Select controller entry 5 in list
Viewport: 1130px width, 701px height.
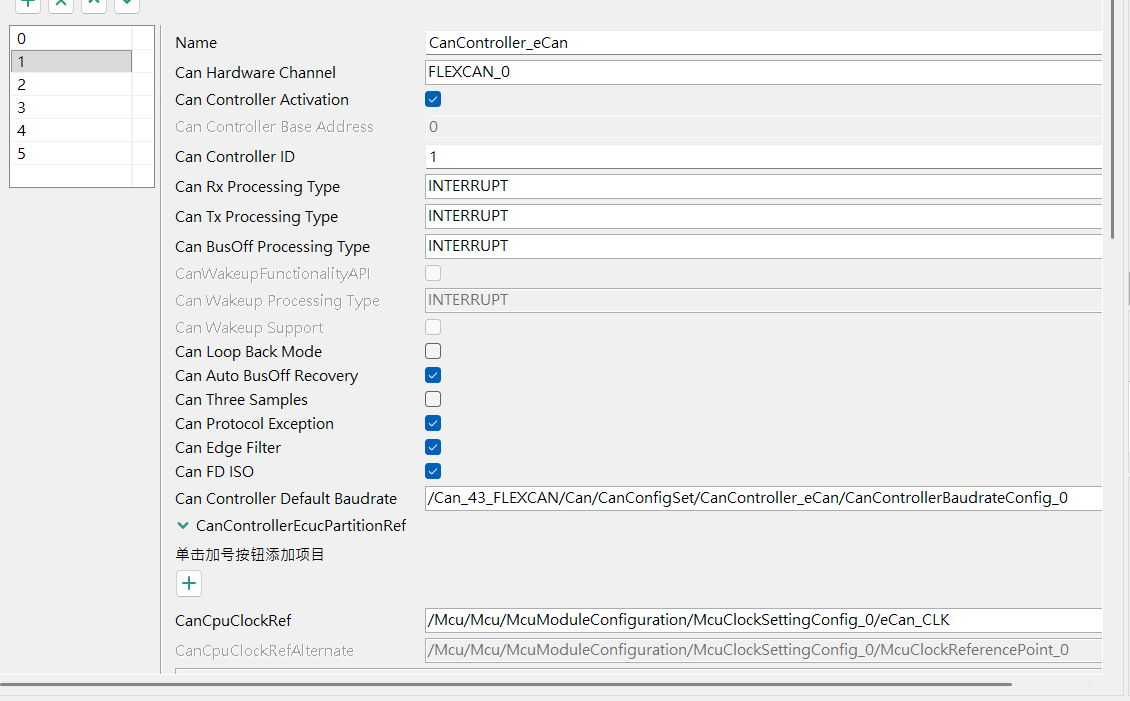click(71, 153)
